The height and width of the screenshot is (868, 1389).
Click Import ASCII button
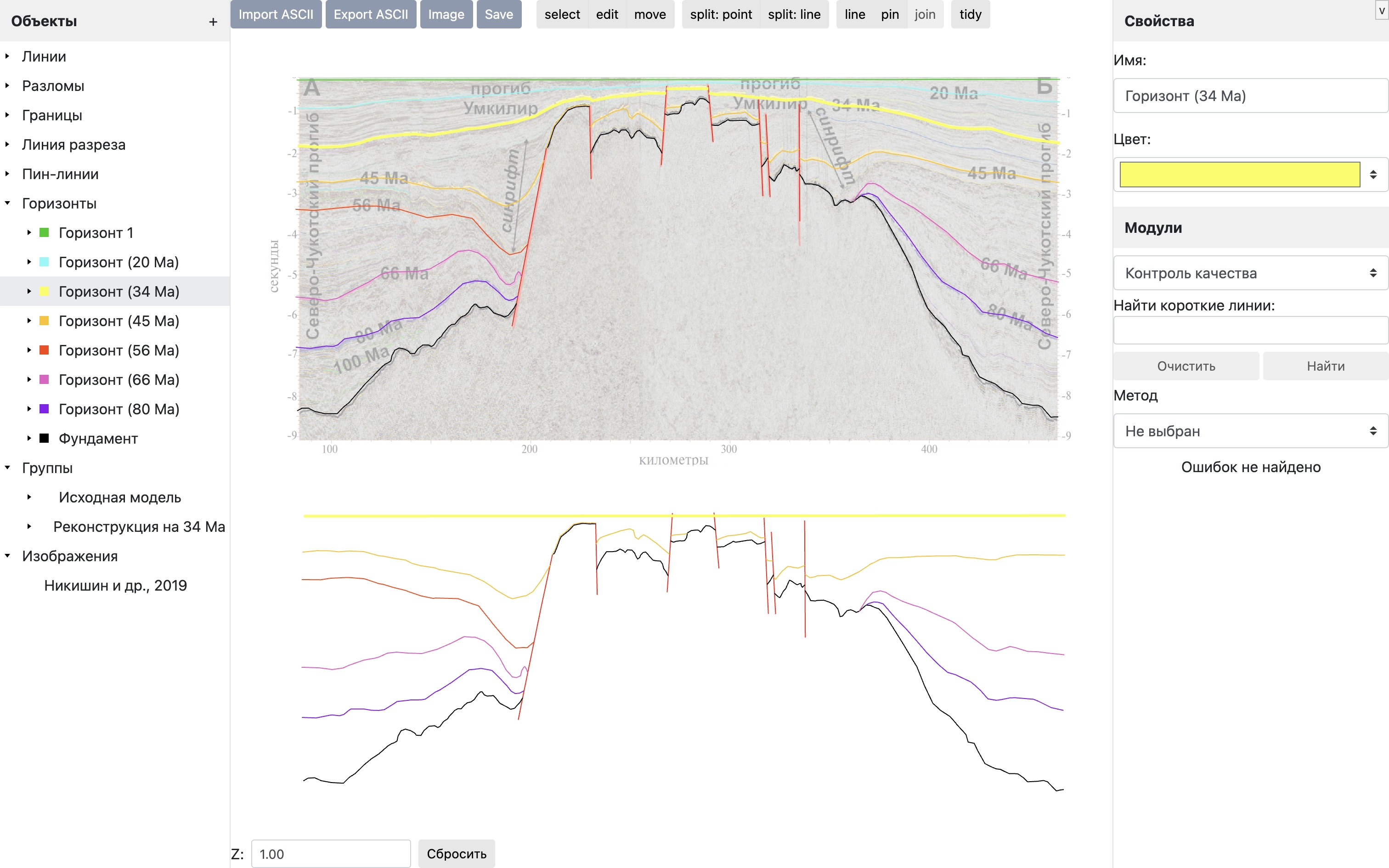(276, 14)
